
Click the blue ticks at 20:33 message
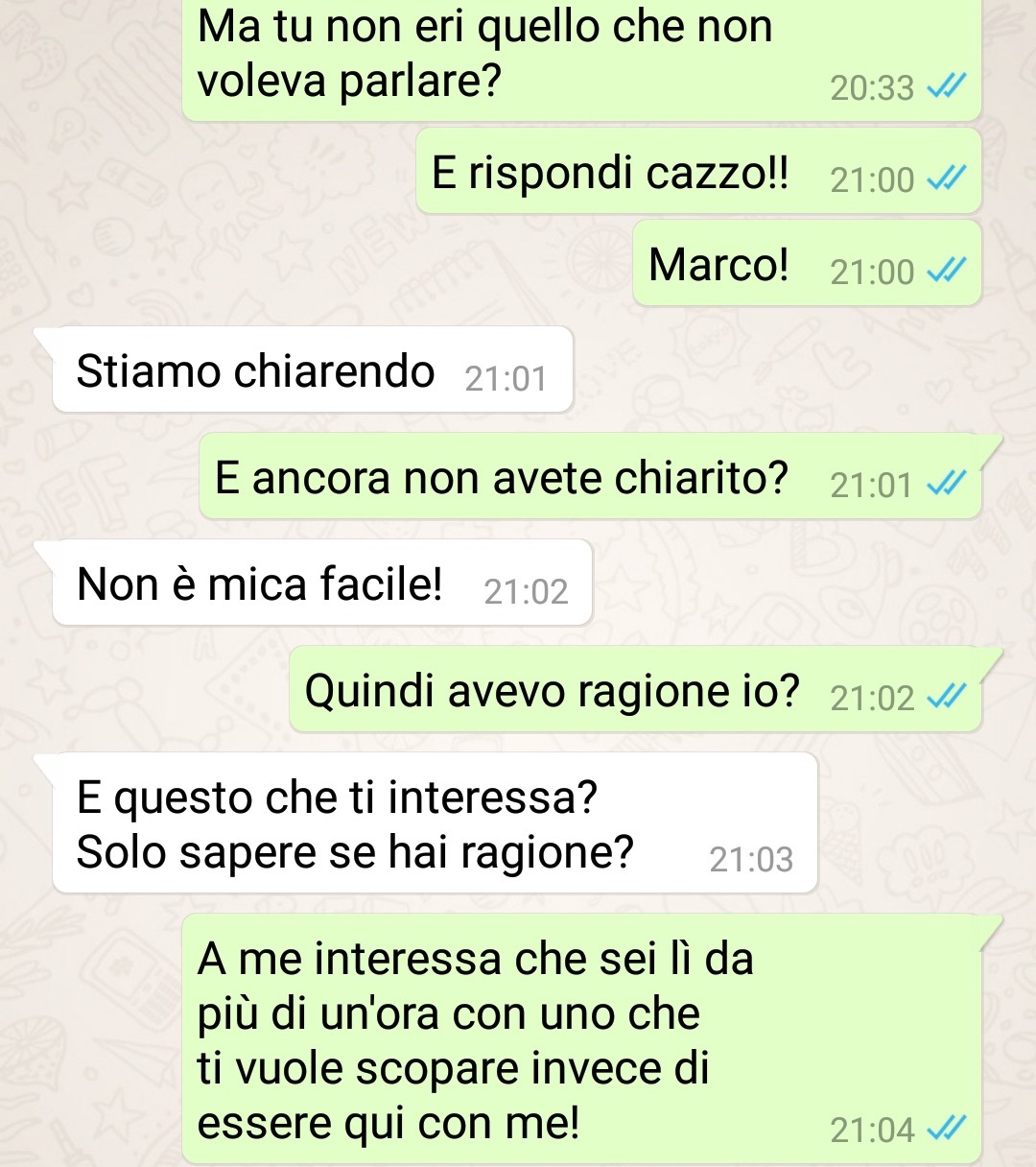tap(947, 86)
